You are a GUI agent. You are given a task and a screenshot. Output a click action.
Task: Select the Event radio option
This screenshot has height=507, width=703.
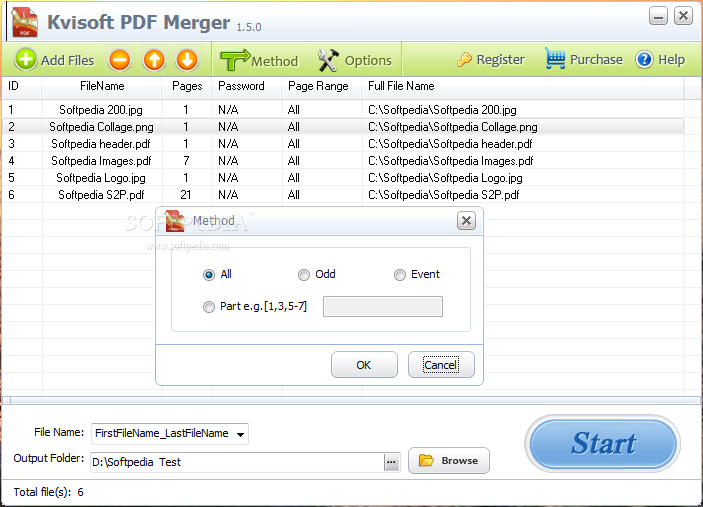pos(399,274)
